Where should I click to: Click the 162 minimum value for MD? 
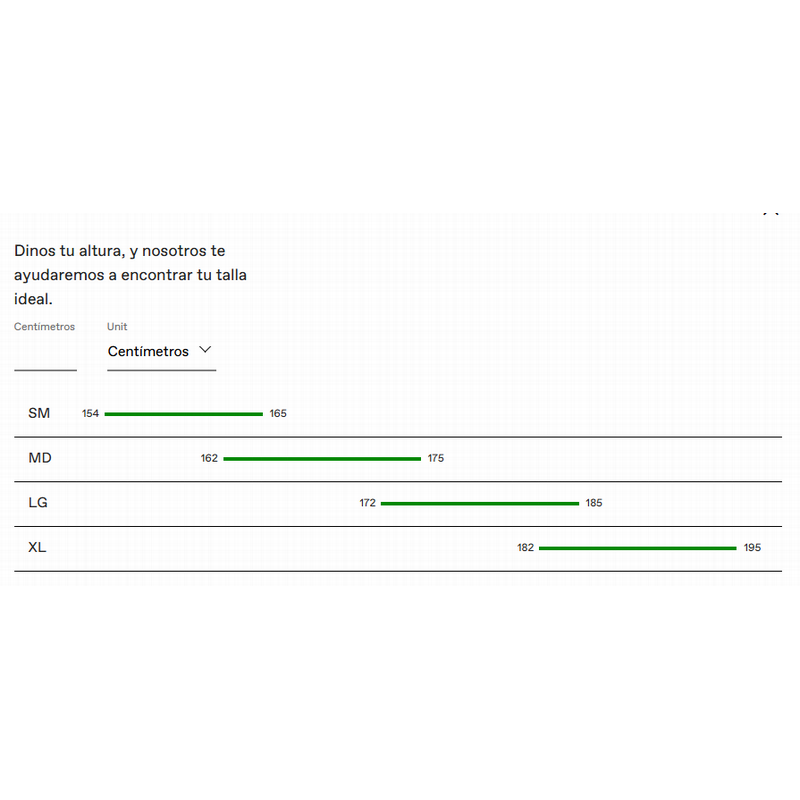[x=209, y=458]
